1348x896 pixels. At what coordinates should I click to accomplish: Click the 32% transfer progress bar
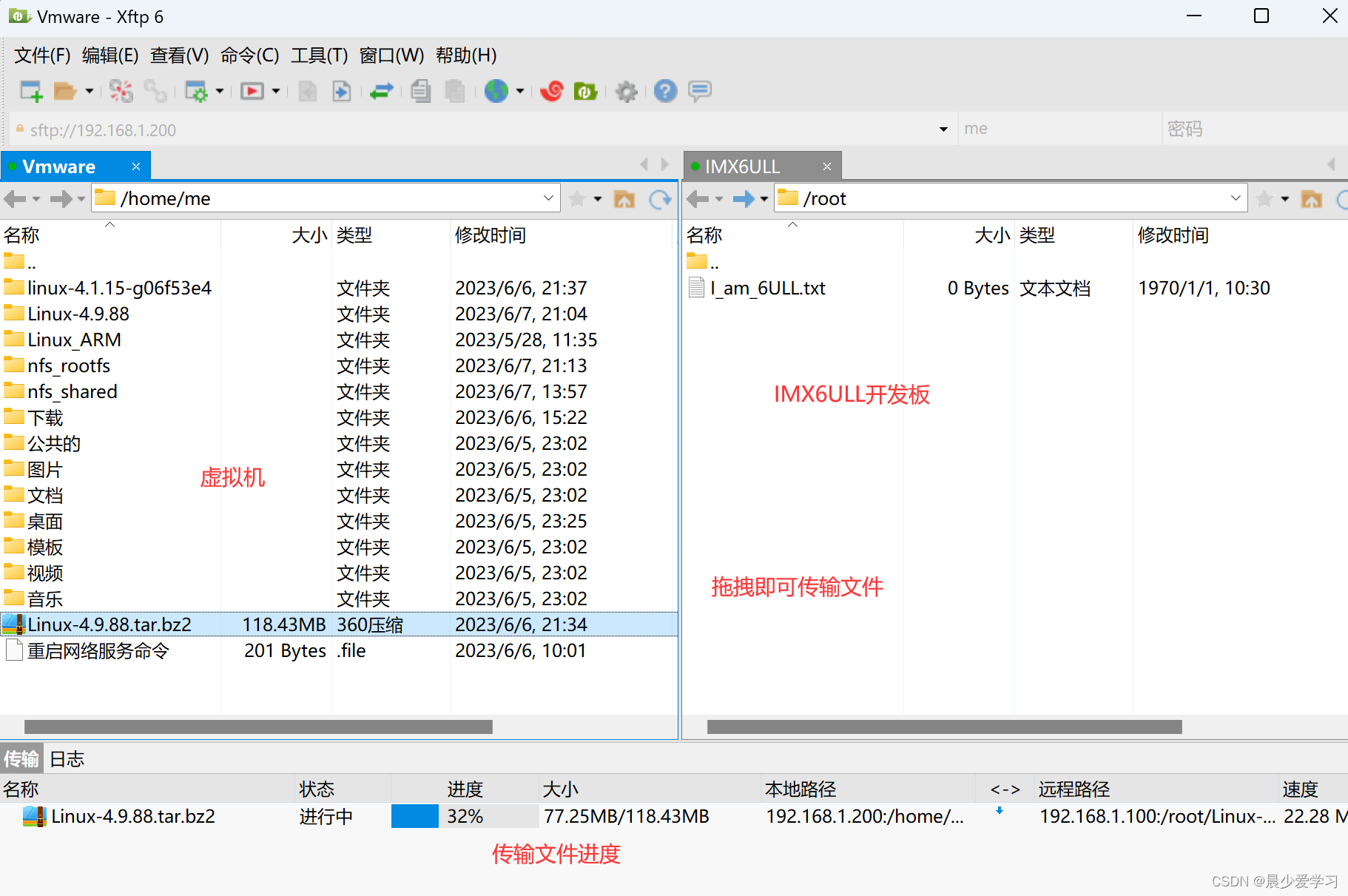[x=465, y=816]
